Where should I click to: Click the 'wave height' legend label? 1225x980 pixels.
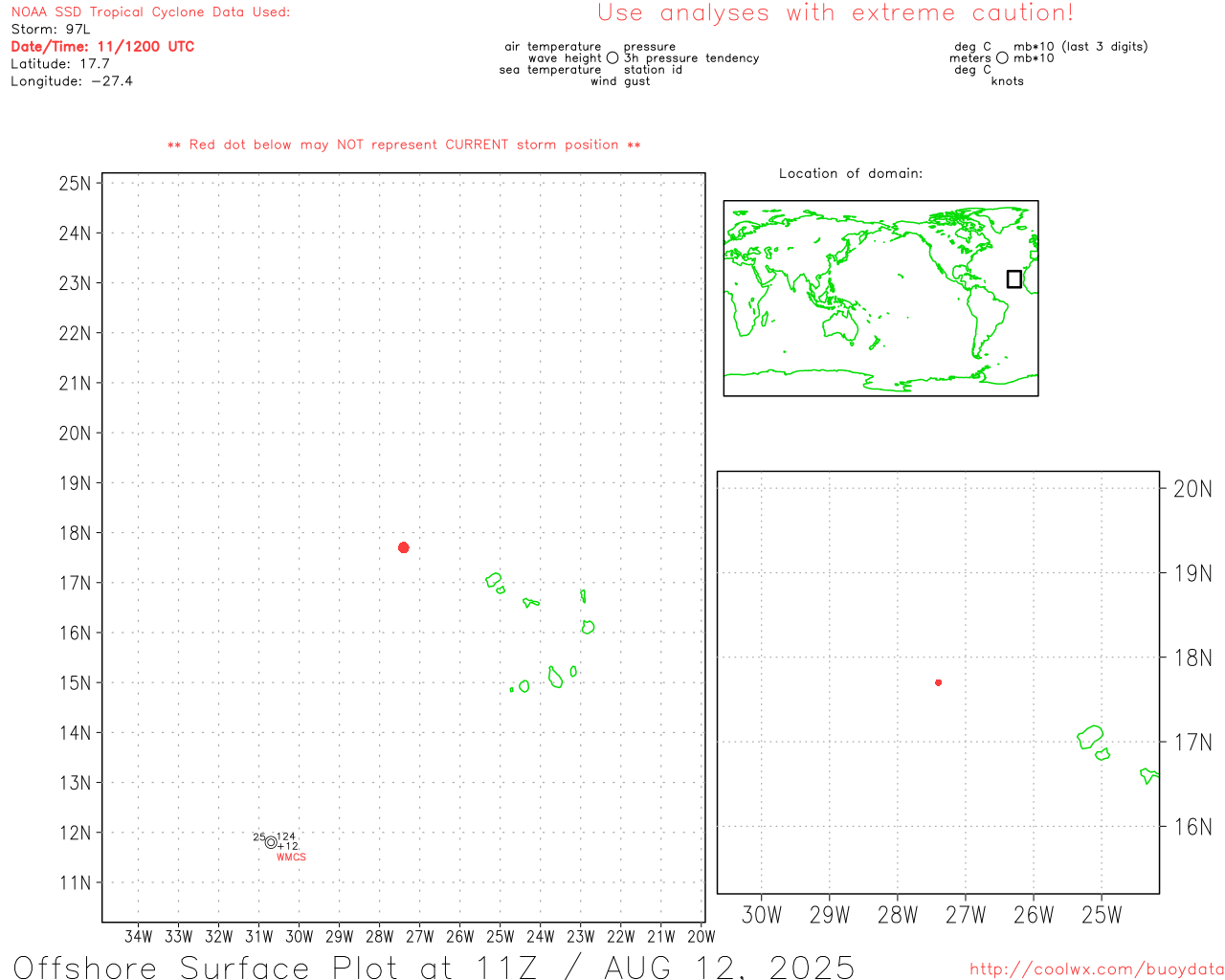566,58
